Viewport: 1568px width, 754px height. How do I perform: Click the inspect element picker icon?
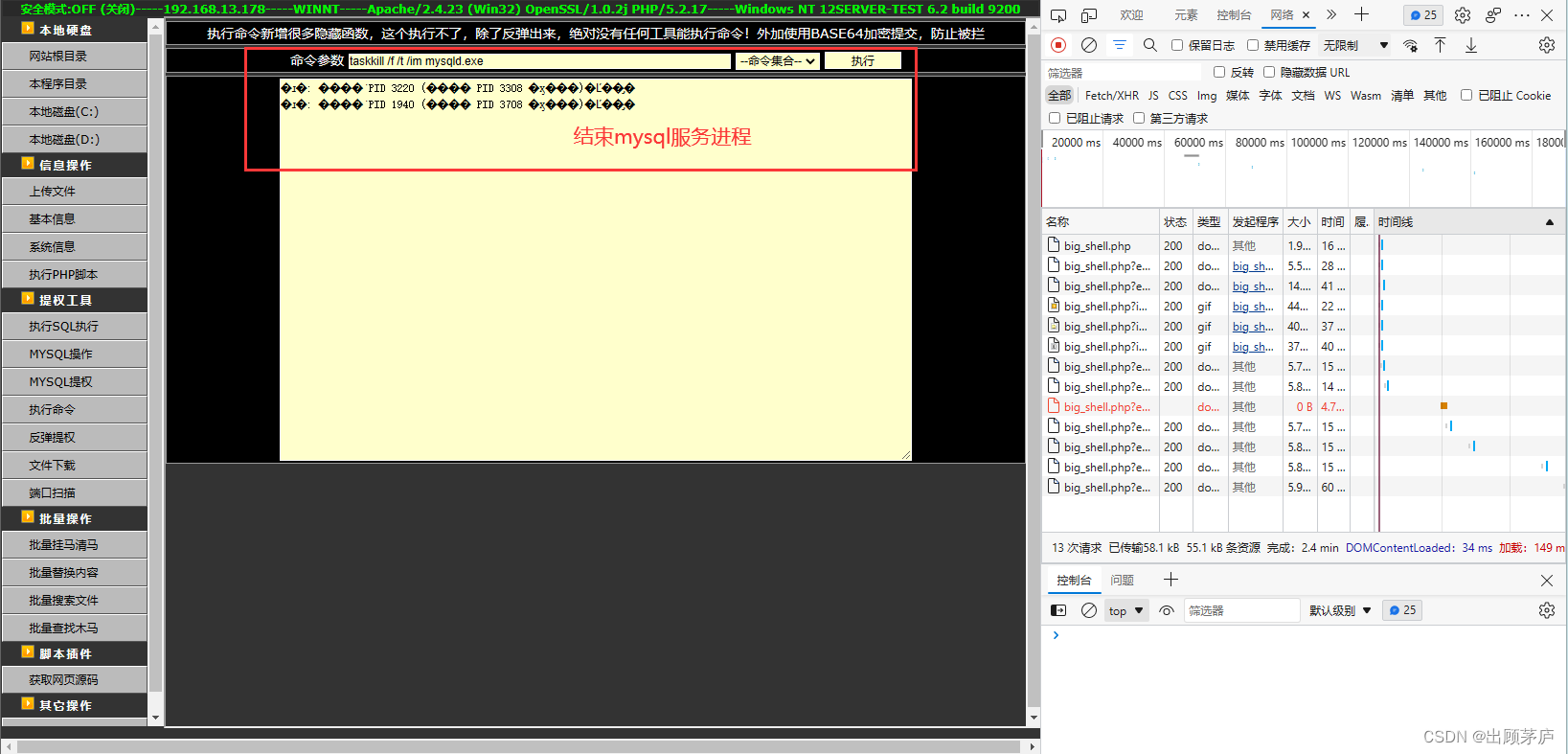1058,15
